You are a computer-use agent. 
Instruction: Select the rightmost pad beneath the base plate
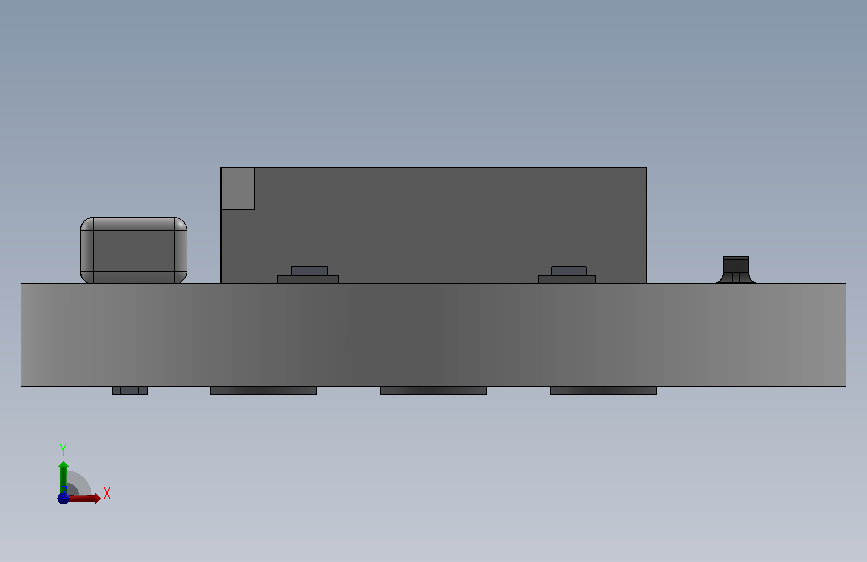click(603, 391)
